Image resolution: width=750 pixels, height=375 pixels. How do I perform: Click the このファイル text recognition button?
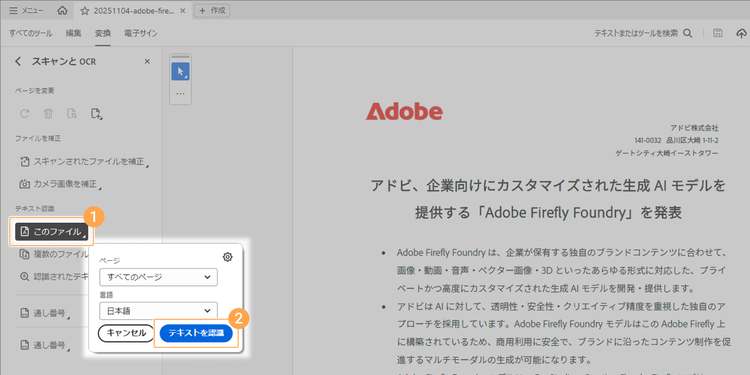[x=52, y=232]
